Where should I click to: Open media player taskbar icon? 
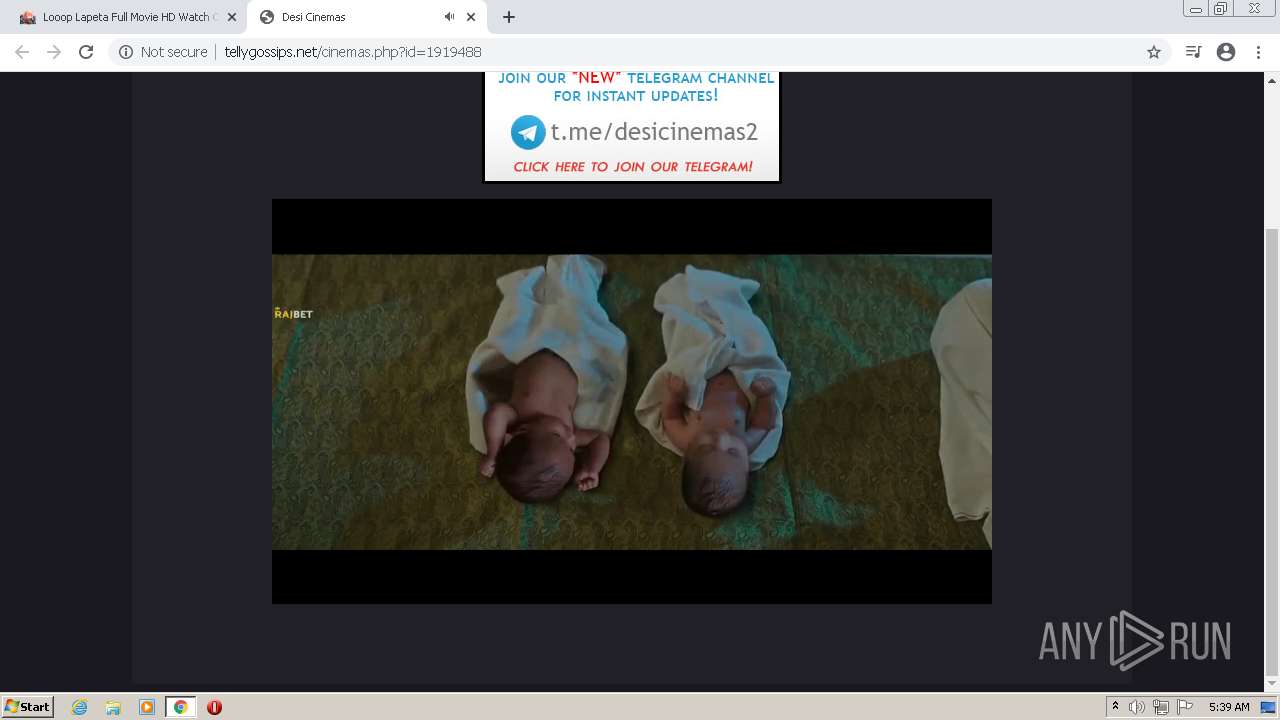click(x=147, y=707)
